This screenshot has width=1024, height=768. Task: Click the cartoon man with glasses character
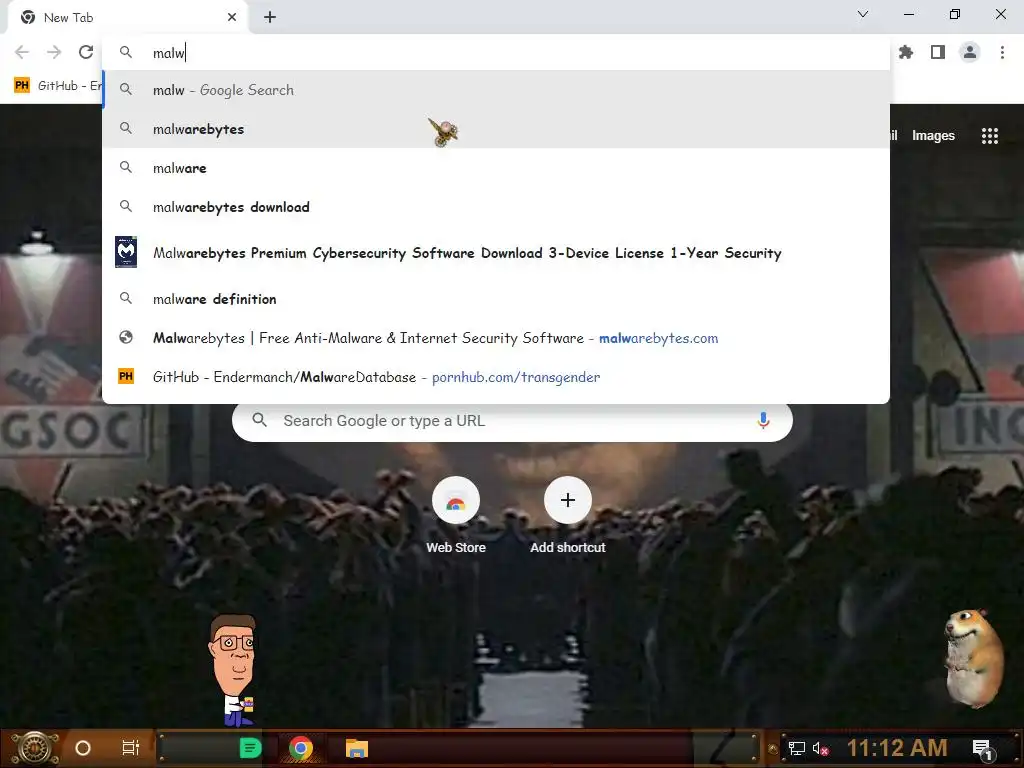click(234, 670)
